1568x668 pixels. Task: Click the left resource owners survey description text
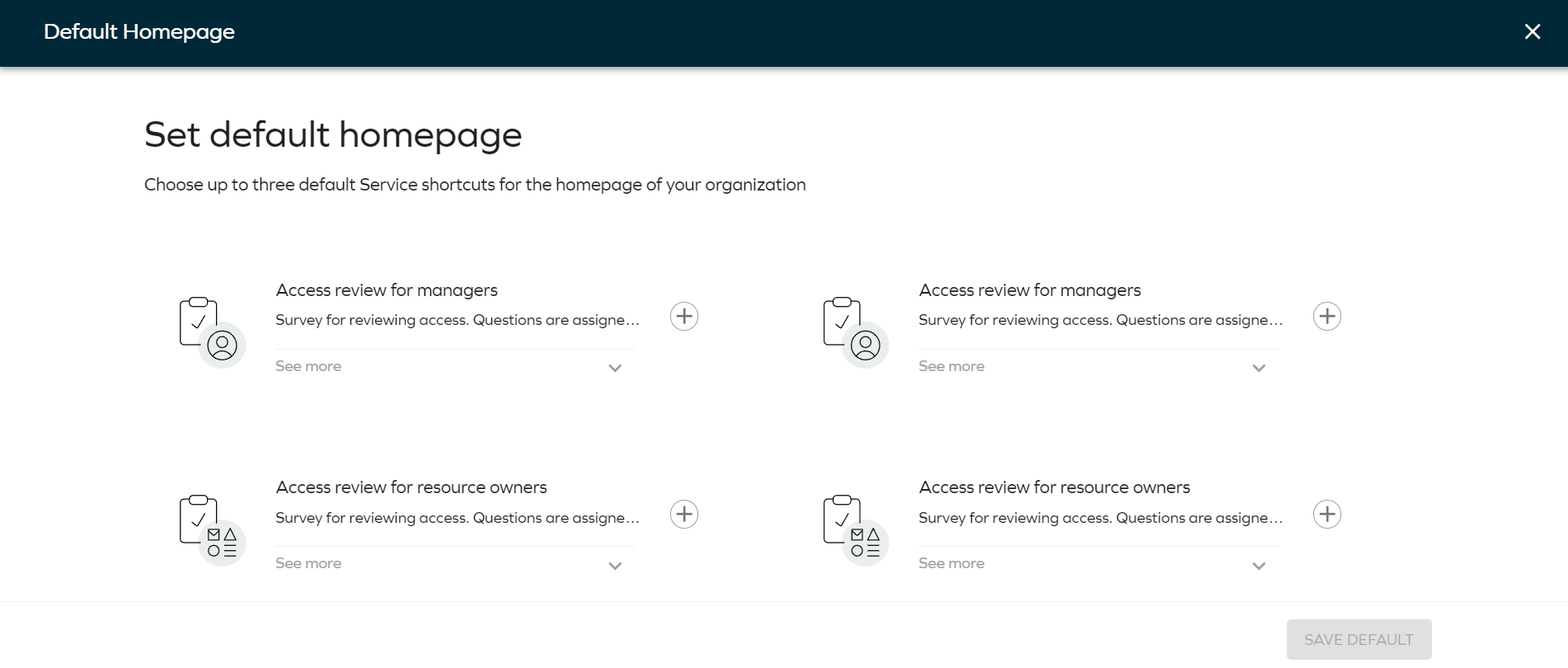458,518
